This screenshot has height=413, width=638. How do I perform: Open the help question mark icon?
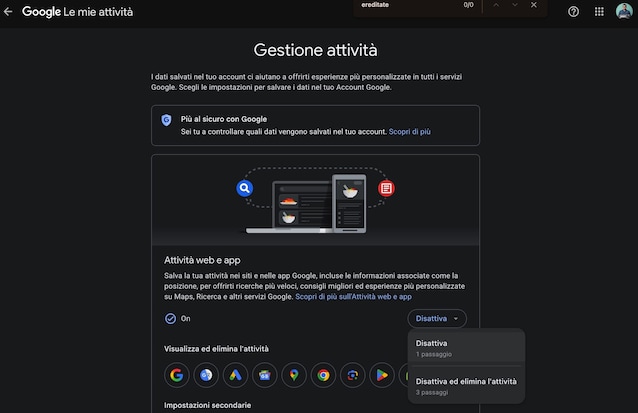(x=573, y=12)
